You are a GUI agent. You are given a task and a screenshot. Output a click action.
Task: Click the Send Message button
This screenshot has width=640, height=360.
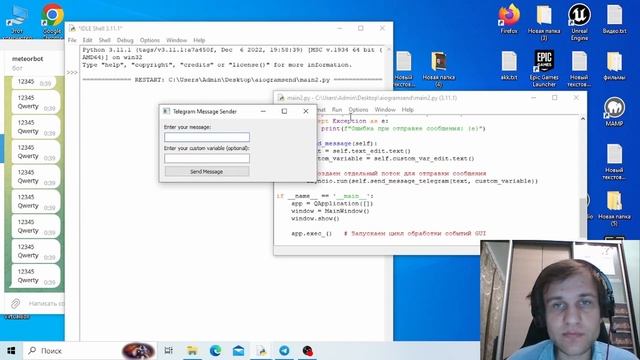tap(207, 171)
